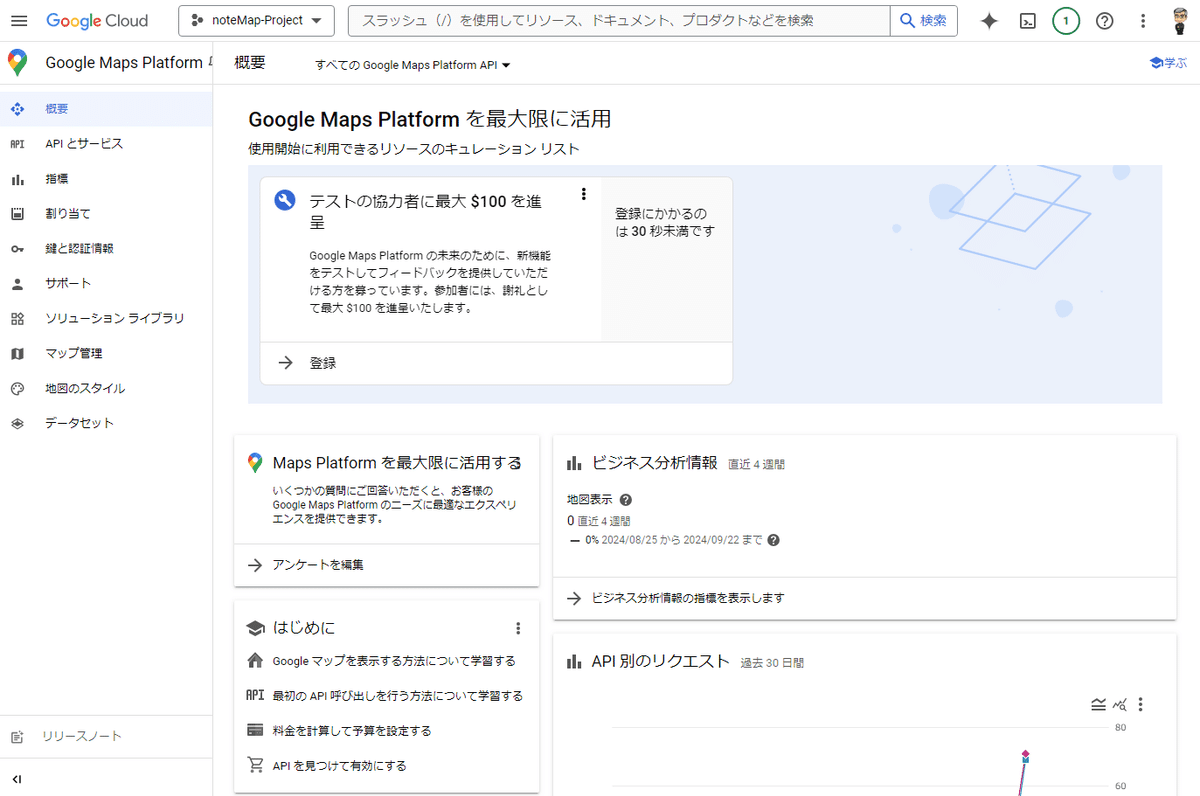Image resolution: width=1200 pixels, height=796 pixels.
Task: Open 指標 metrics in the sidebar
Action: 106,179
